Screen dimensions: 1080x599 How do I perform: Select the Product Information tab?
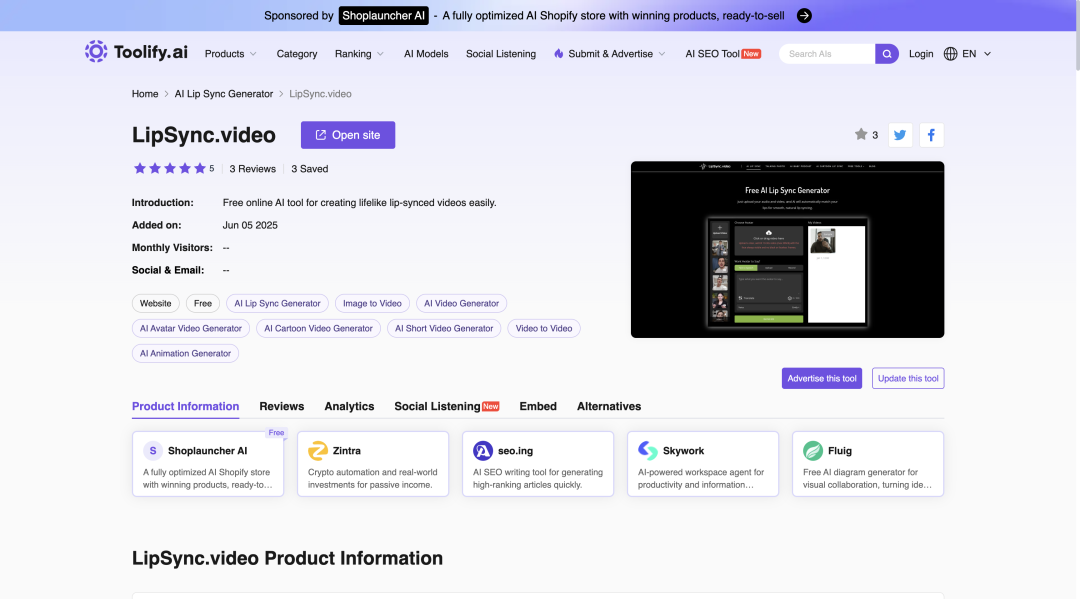pos(185,406)
